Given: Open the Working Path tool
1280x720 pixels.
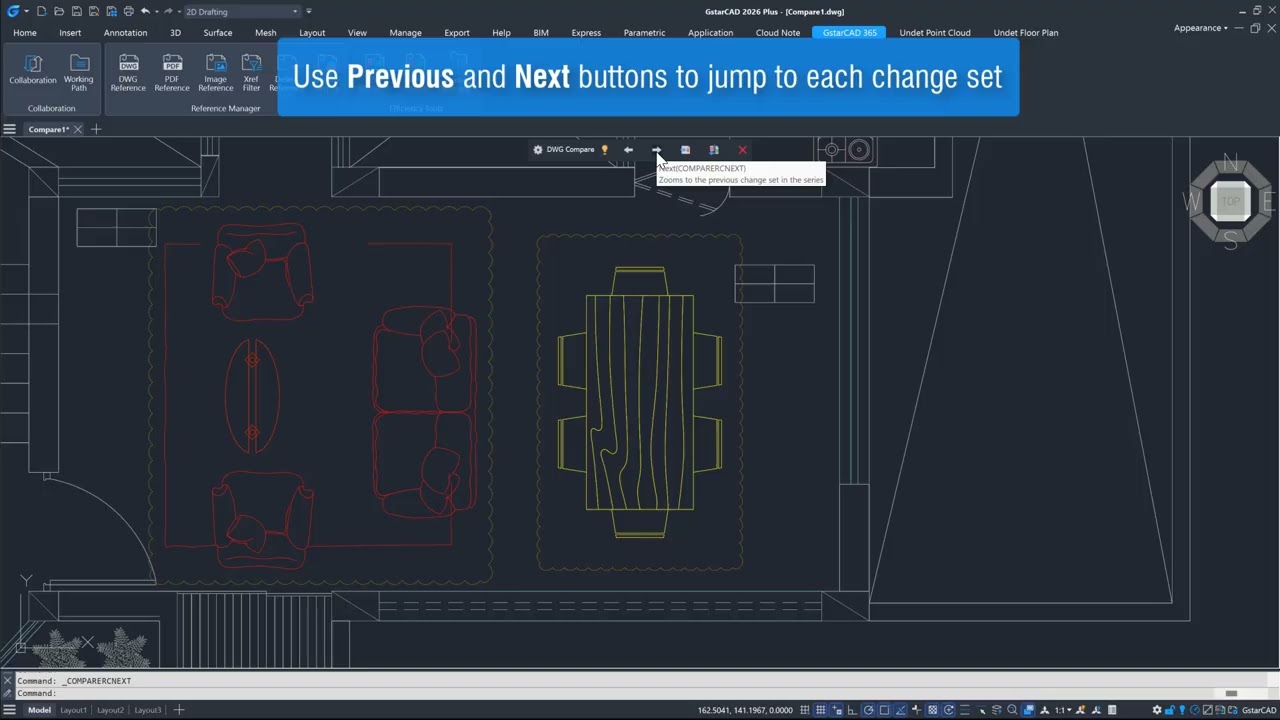Looking at the screenshot, I should click(78, 73).
